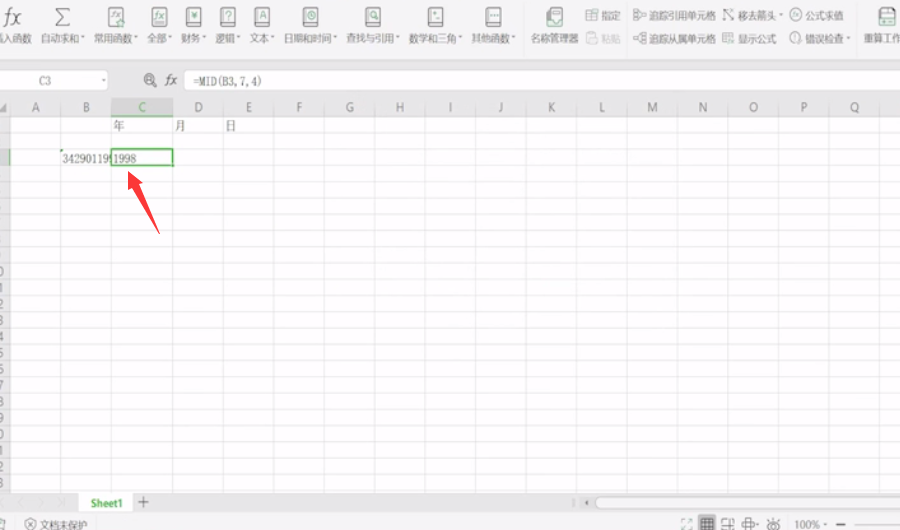Toggle Eye Protection mode icon in status bar
This screenshot has height=530, width=900.
coord(773,524)
